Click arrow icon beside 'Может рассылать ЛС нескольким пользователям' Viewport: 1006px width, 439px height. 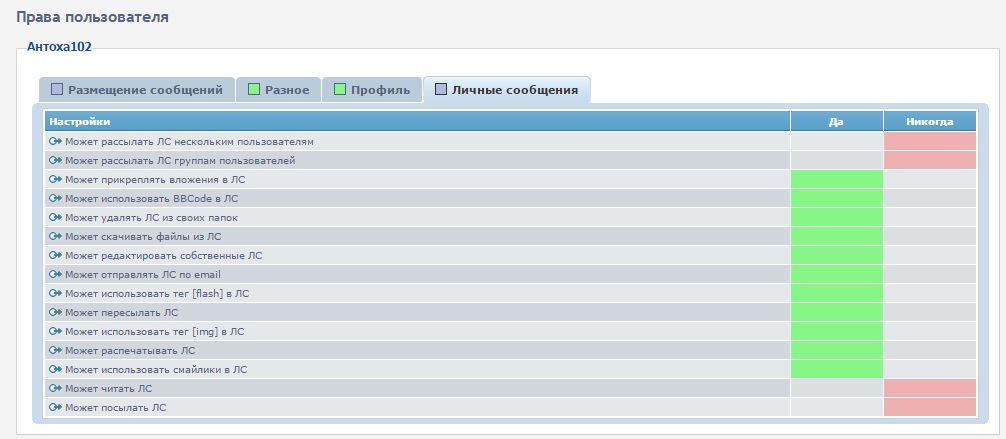[56, 141]
